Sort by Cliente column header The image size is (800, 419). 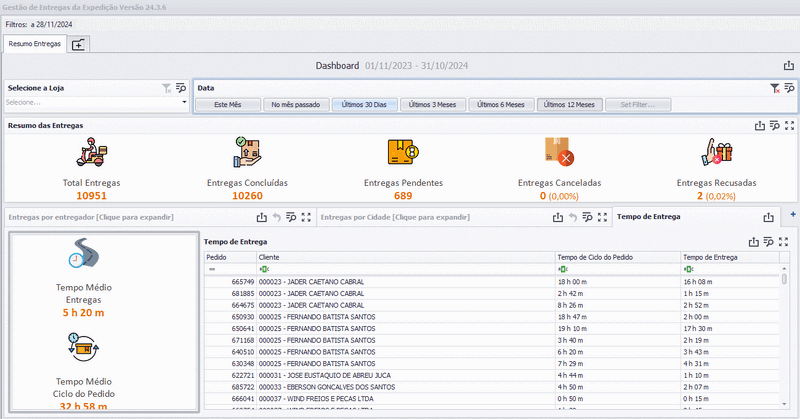coord(406,257)
